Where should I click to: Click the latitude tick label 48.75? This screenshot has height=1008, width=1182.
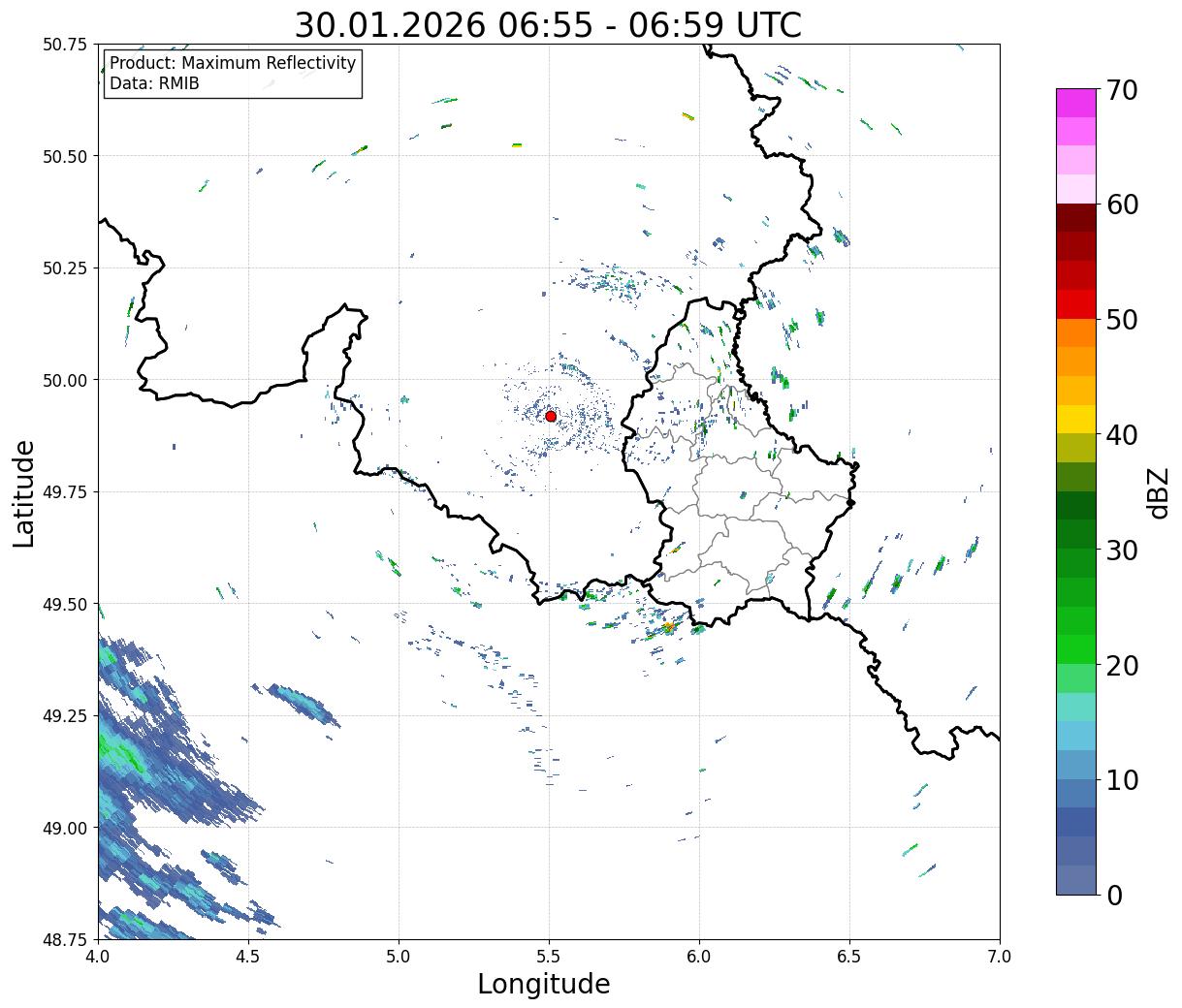[65, 940]
